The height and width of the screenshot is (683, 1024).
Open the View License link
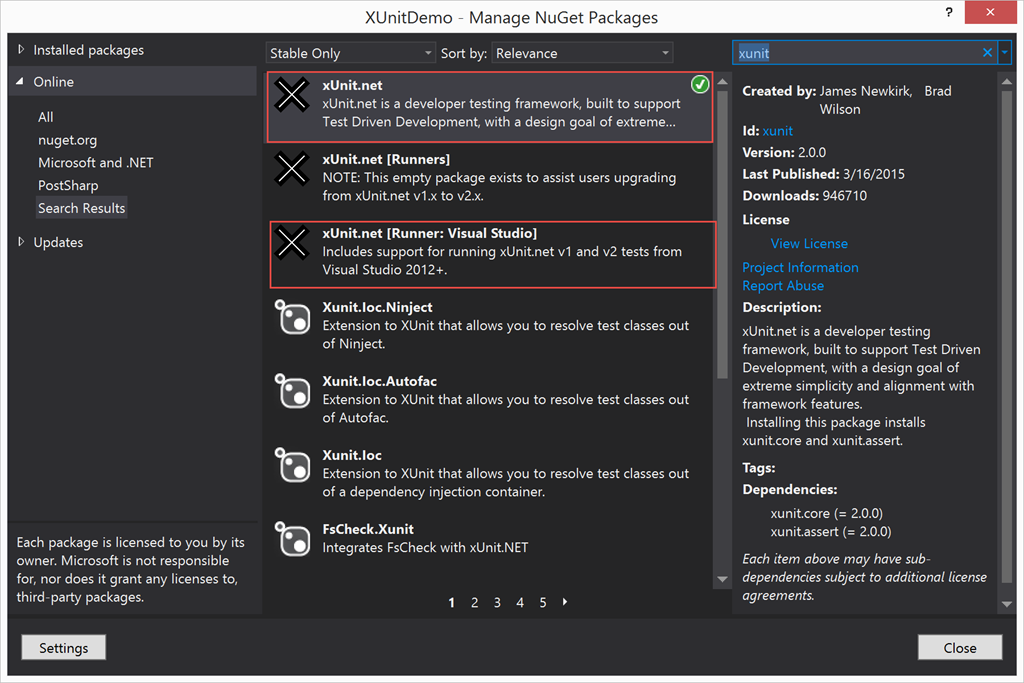click(x=808, y=243)
